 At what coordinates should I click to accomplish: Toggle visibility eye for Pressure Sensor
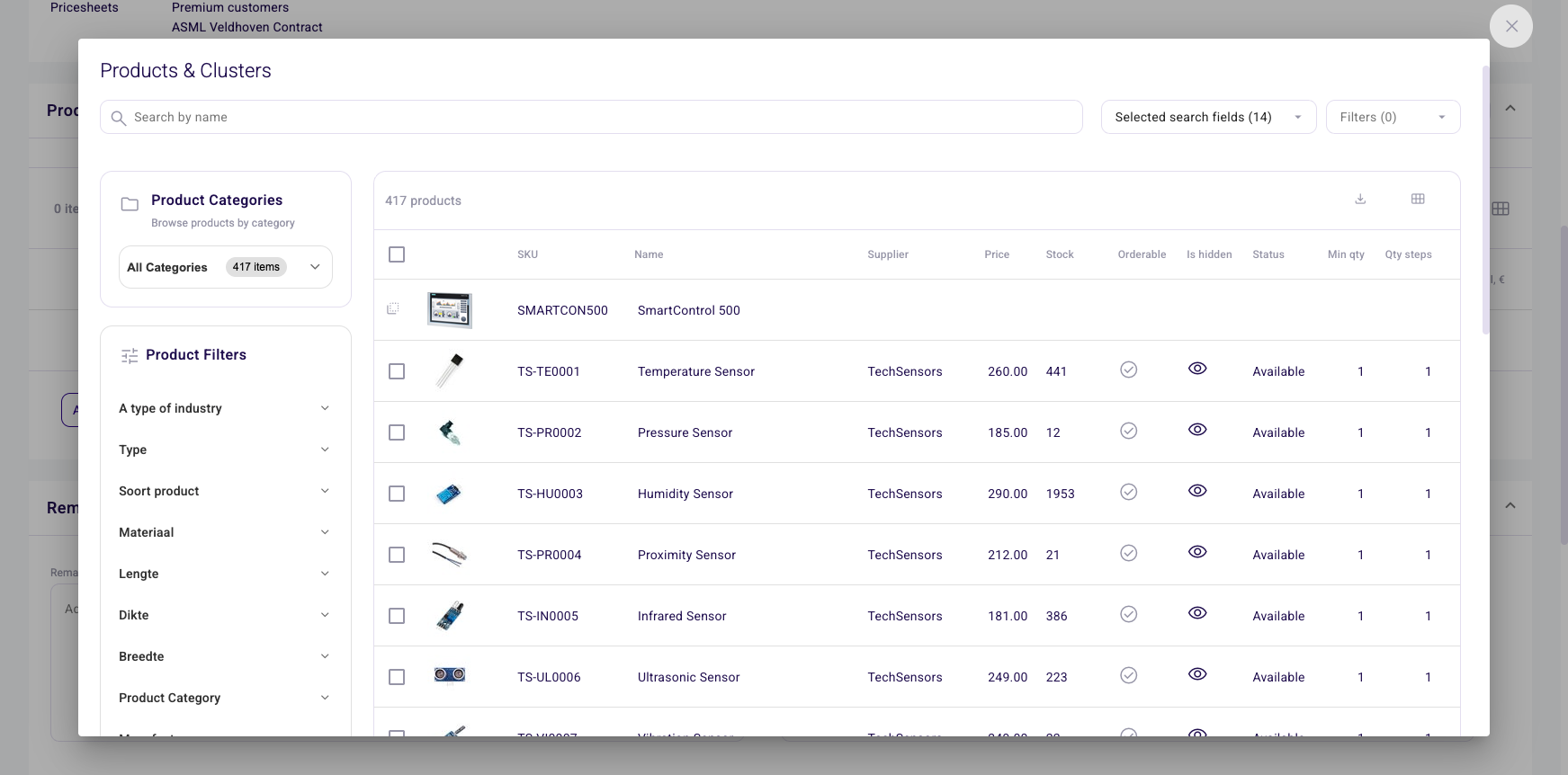tap(1197, 430)
